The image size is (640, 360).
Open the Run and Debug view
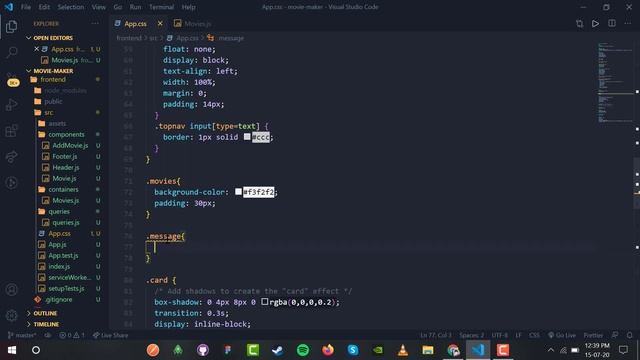[11, 105]
